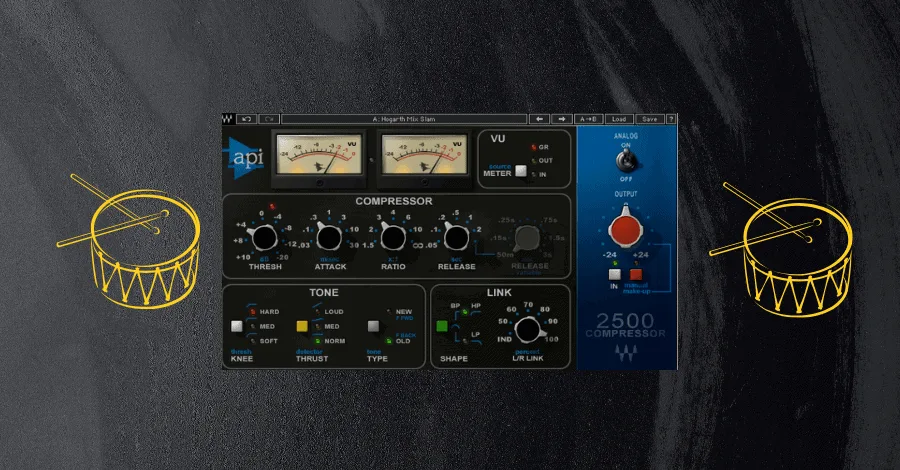Screen dimensions: 900x470
Task: Click the VU panel title
Action: click(x=498, y=138)
